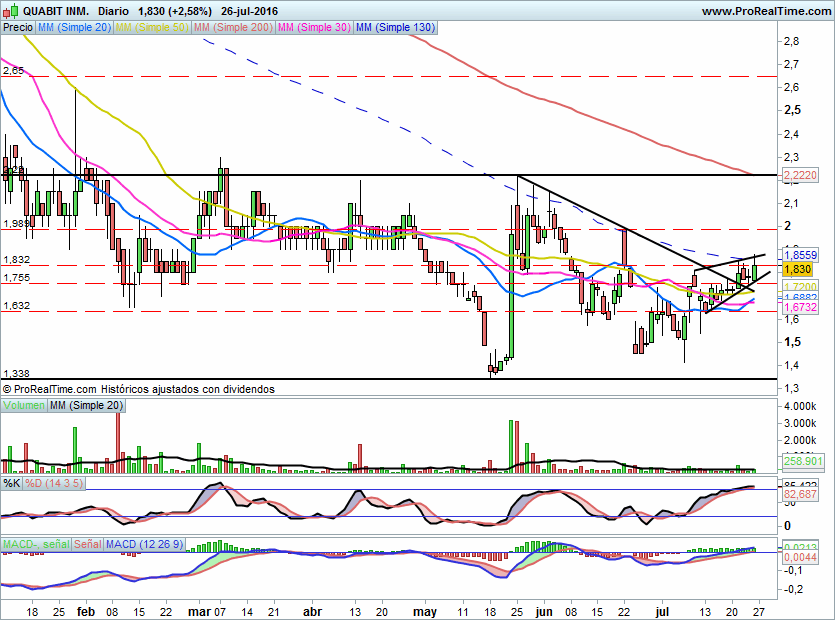Click the pink MM (Simple 30) label
The height and width of the screenshot is (620, 835).
(x=314, y=27)
